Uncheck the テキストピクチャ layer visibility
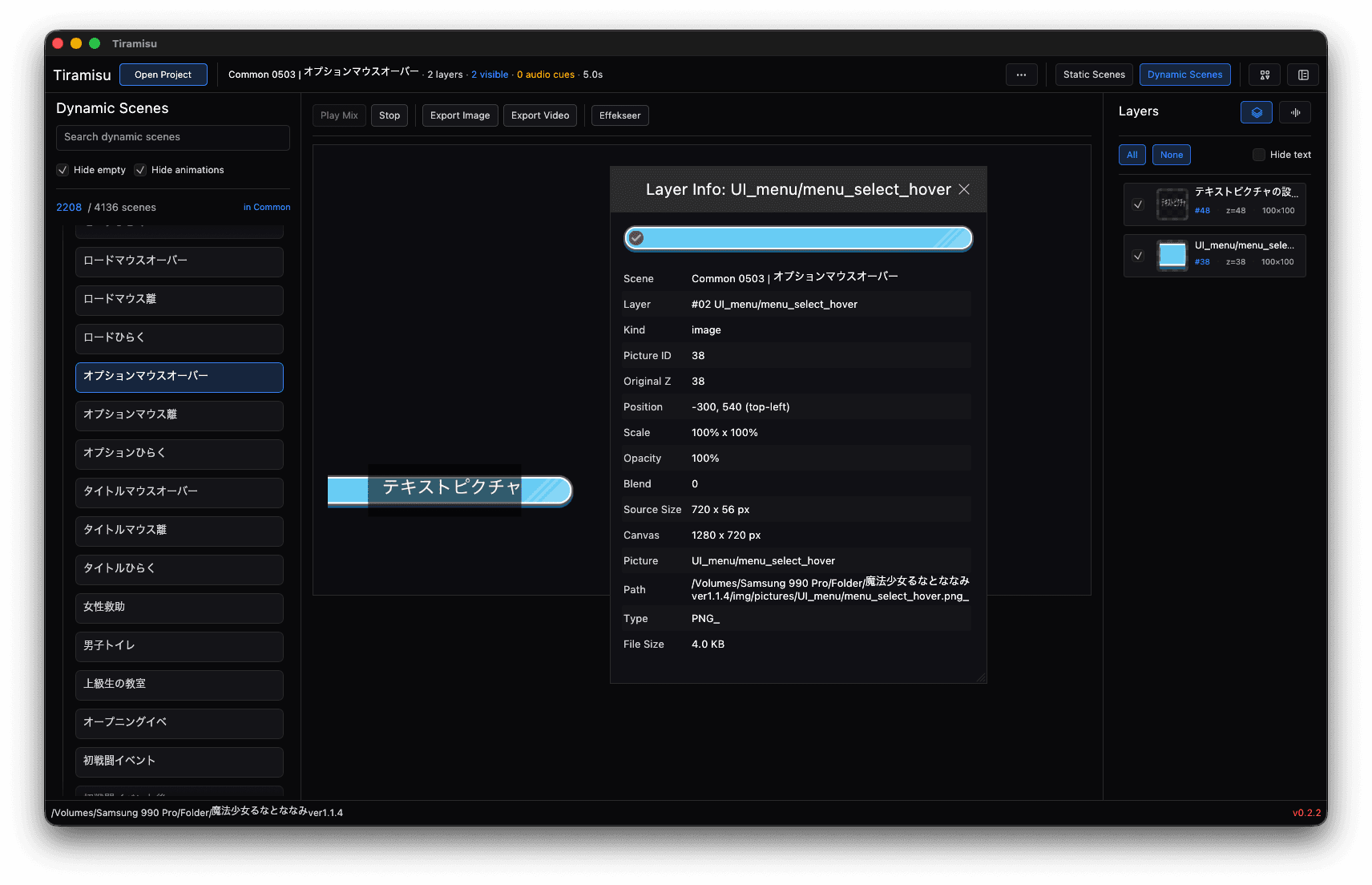 pos(1138,204)
